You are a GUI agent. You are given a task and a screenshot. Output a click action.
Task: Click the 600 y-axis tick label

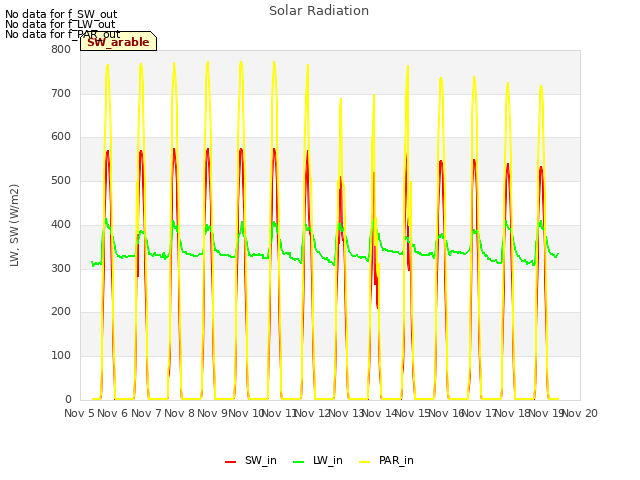(x=61, y=137)
